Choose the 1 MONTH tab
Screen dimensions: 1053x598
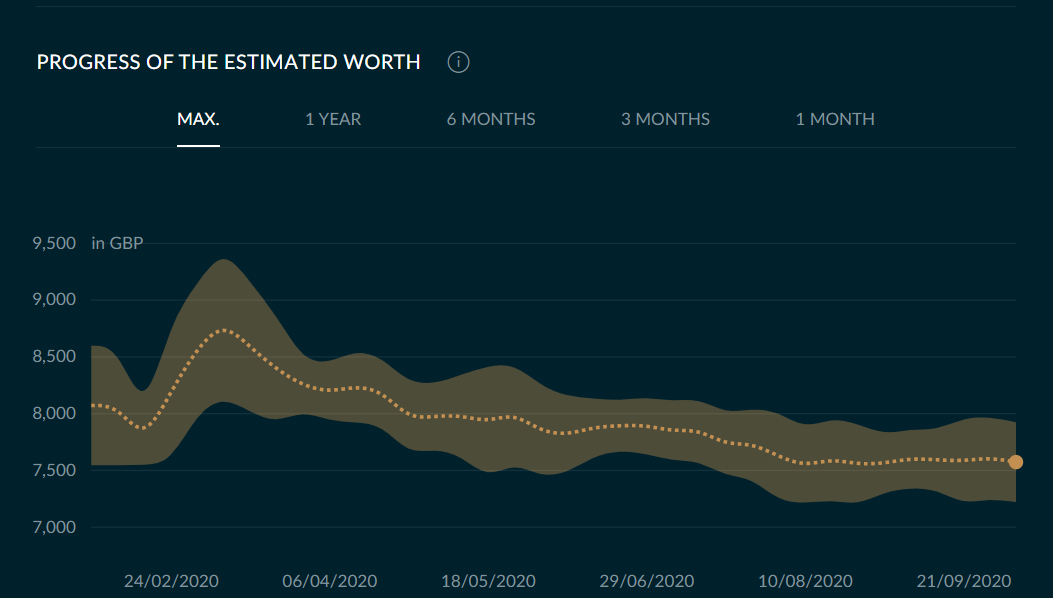point(835,119)
